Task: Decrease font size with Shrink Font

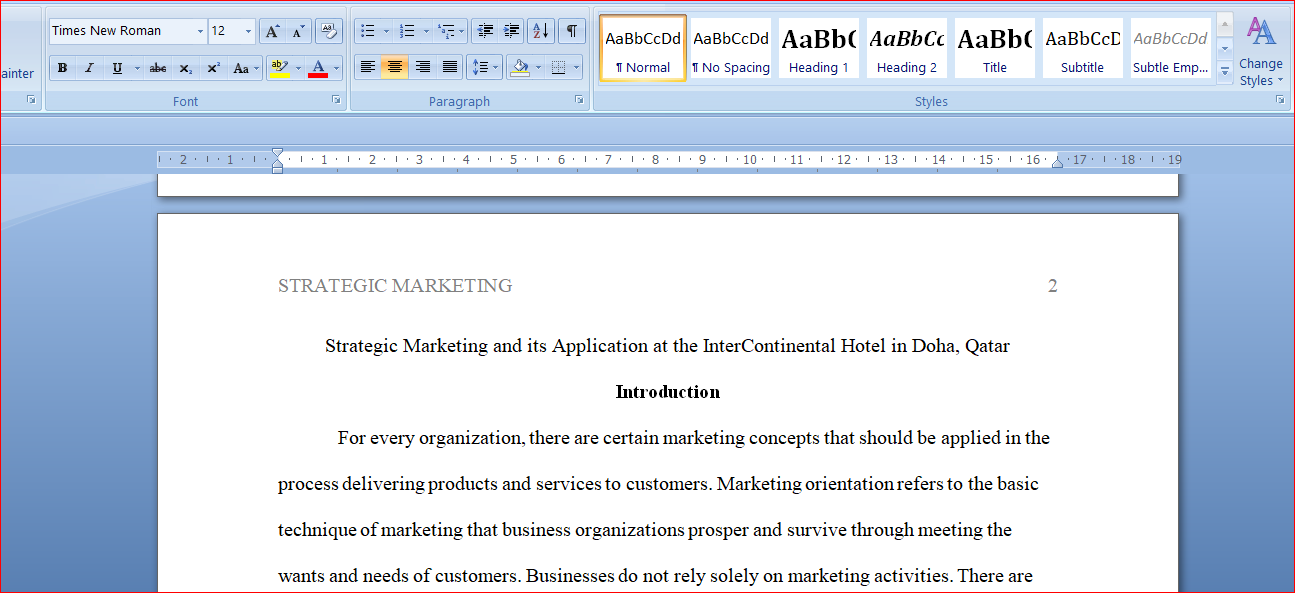Action: (298, 31)
